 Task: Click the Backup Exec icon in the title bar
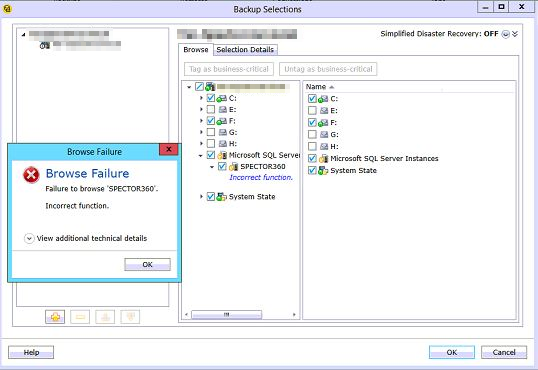point(7,9)
